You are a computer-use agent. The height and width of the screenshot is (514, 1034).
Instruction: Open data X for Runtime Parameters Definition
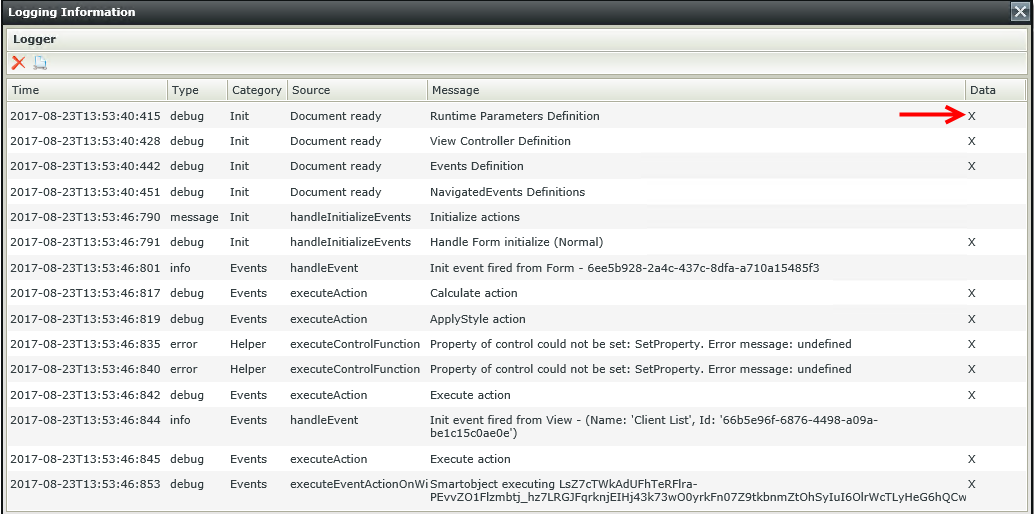(x=971, y=116)
